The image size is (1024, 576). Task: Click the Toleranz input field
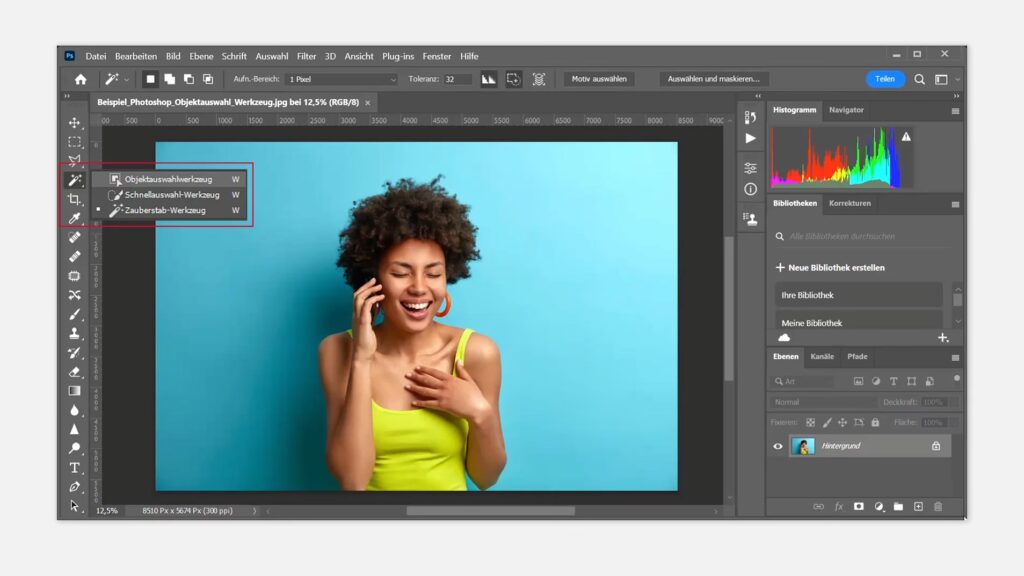point(457,79)
